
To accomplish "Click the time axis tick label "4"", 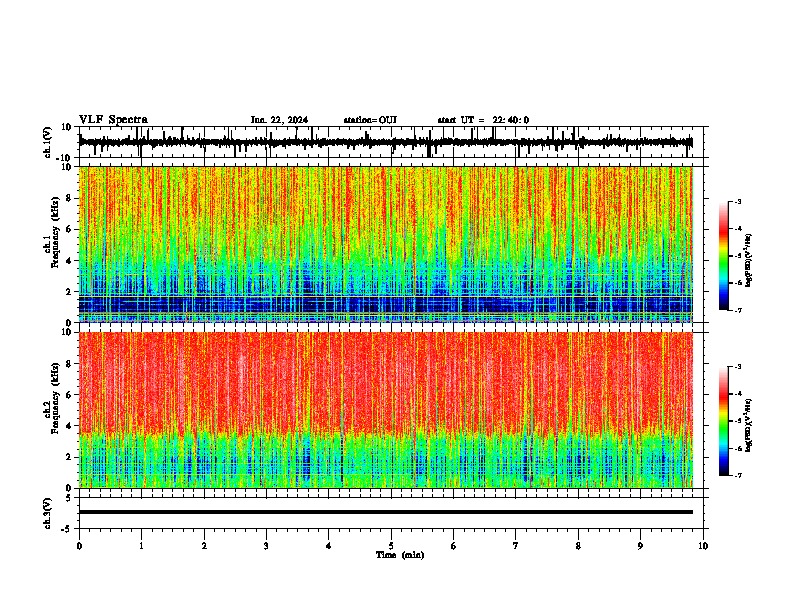I will tap(329, 546).
